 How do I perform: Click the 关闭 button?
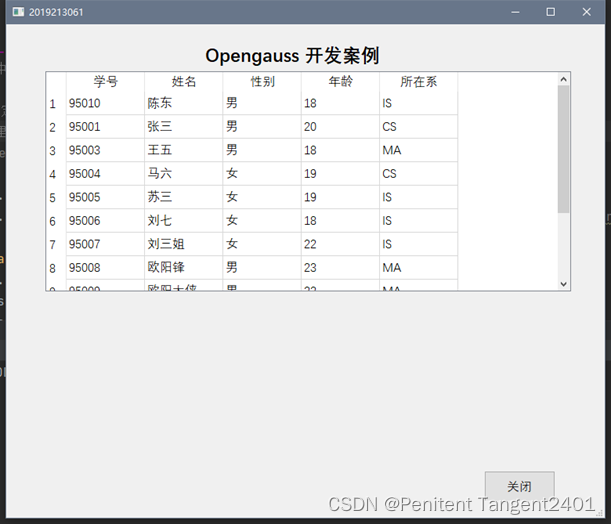click(x=519, y=486)
